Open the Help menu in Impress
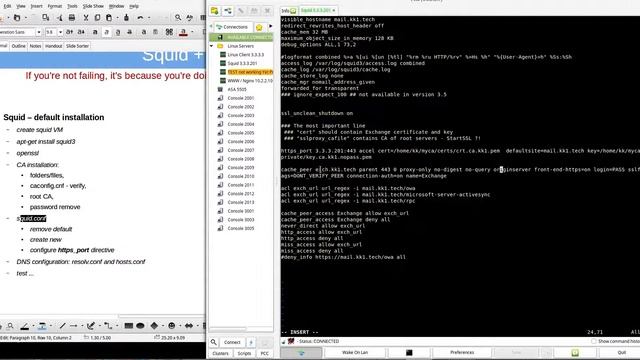640x360 pixels. pos(134,6)
